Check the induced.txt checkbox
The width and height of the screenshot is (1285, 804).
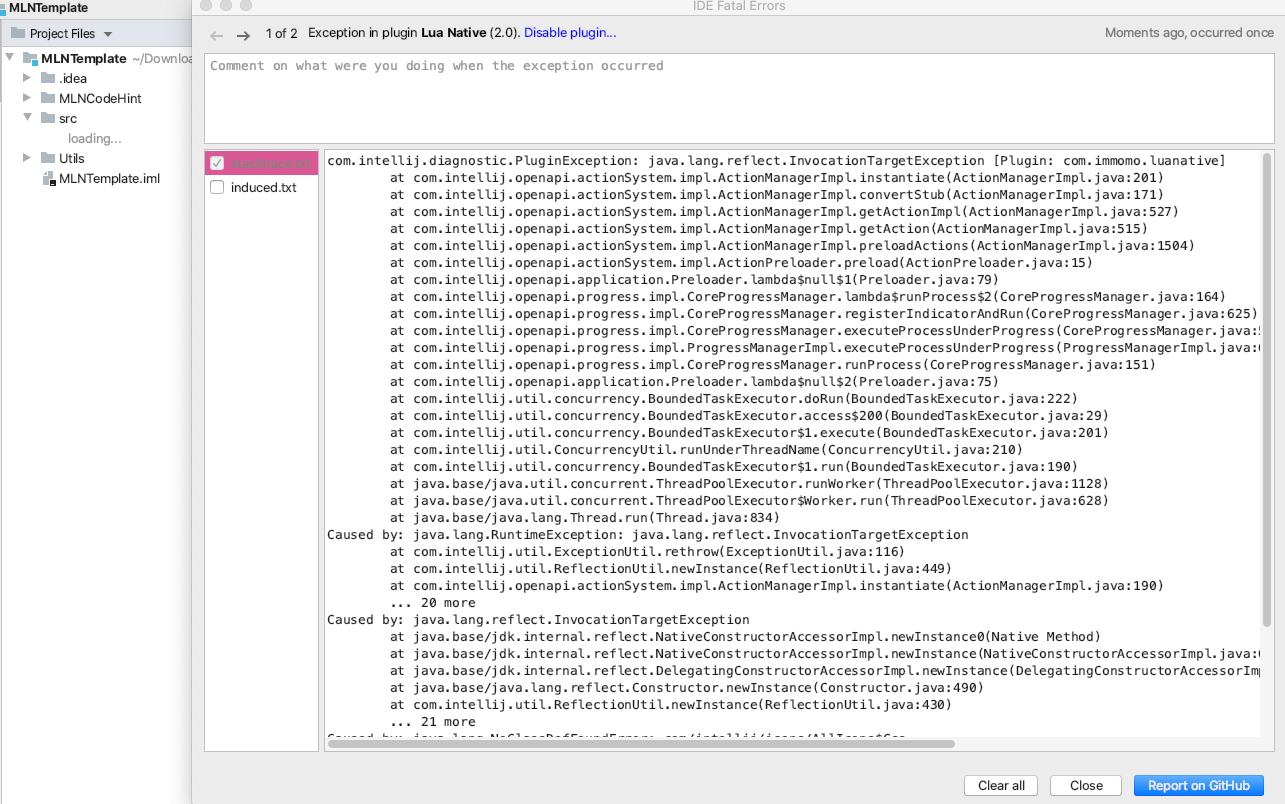click(x=217, y=186)
